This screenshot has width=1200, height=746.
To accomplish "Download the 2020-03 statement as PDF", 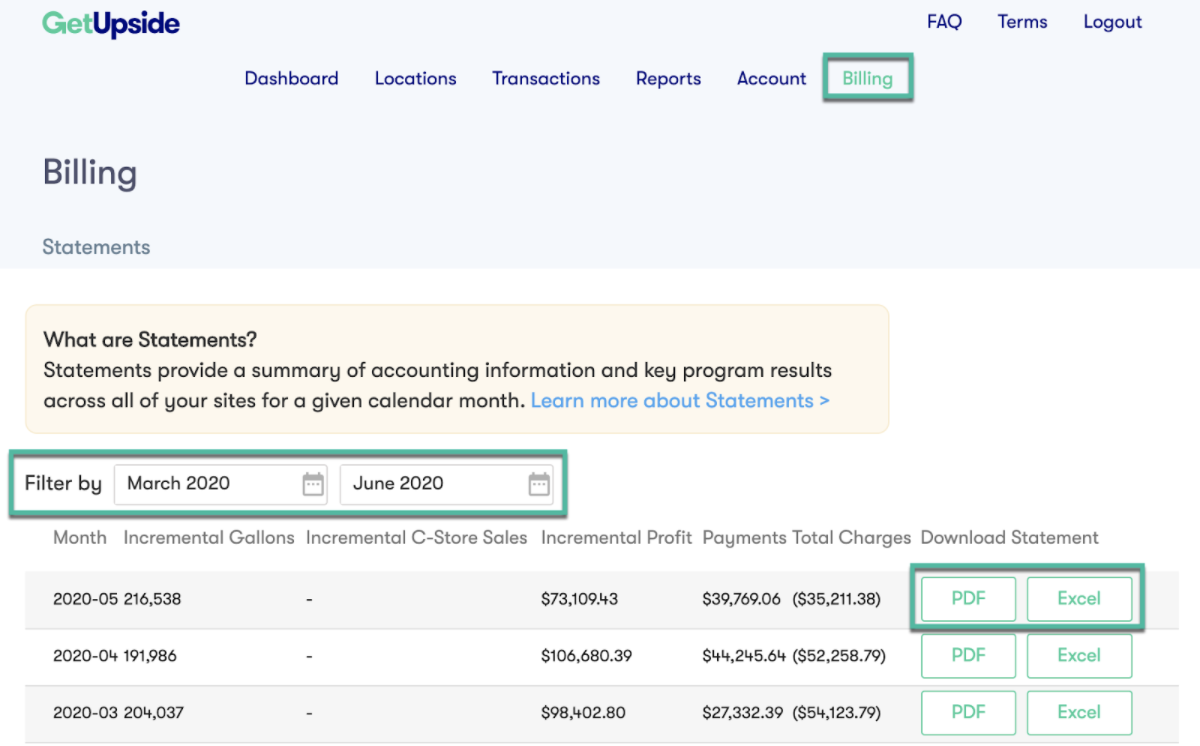I will (x=967, y=712).
